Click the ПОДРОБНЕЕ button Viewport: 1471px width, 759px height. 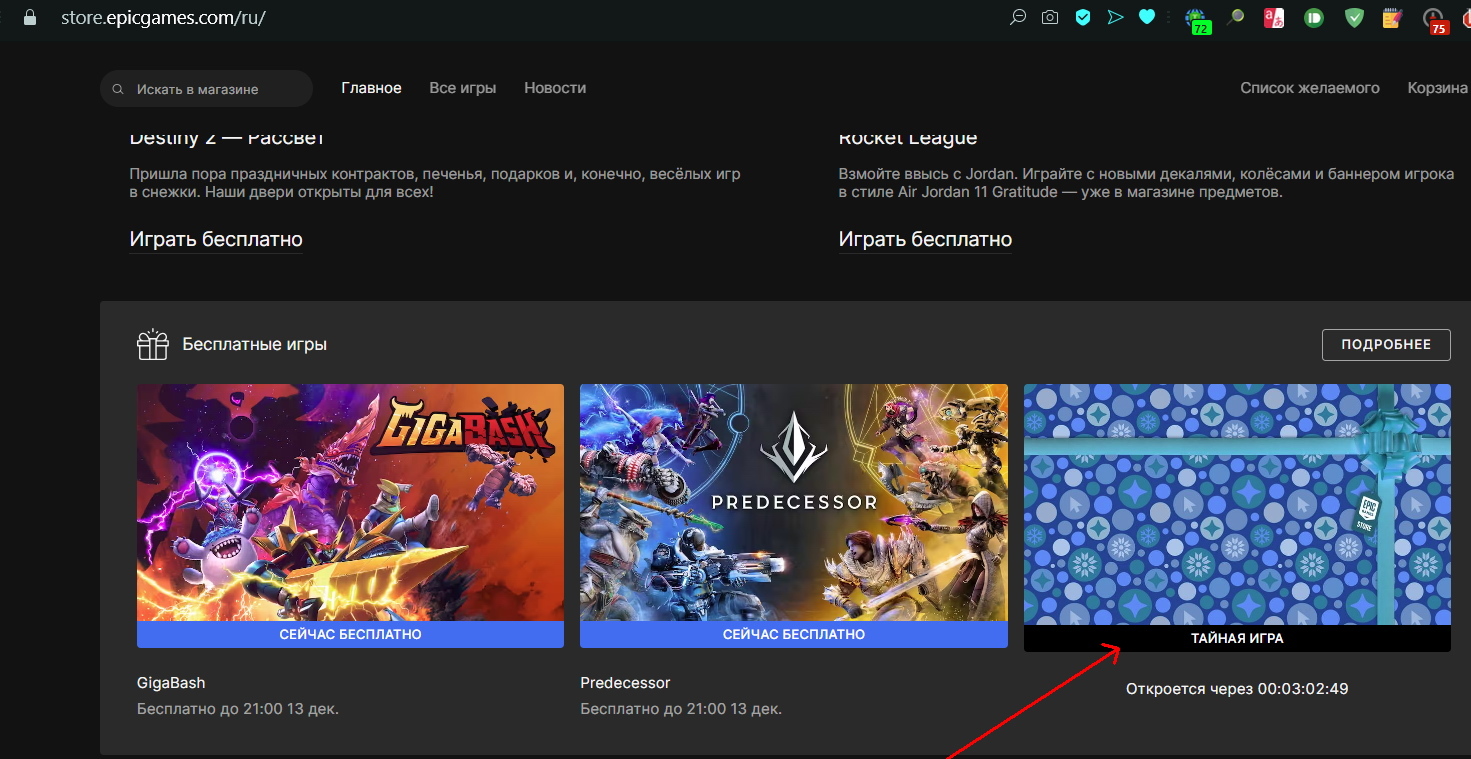(1386, 344)
